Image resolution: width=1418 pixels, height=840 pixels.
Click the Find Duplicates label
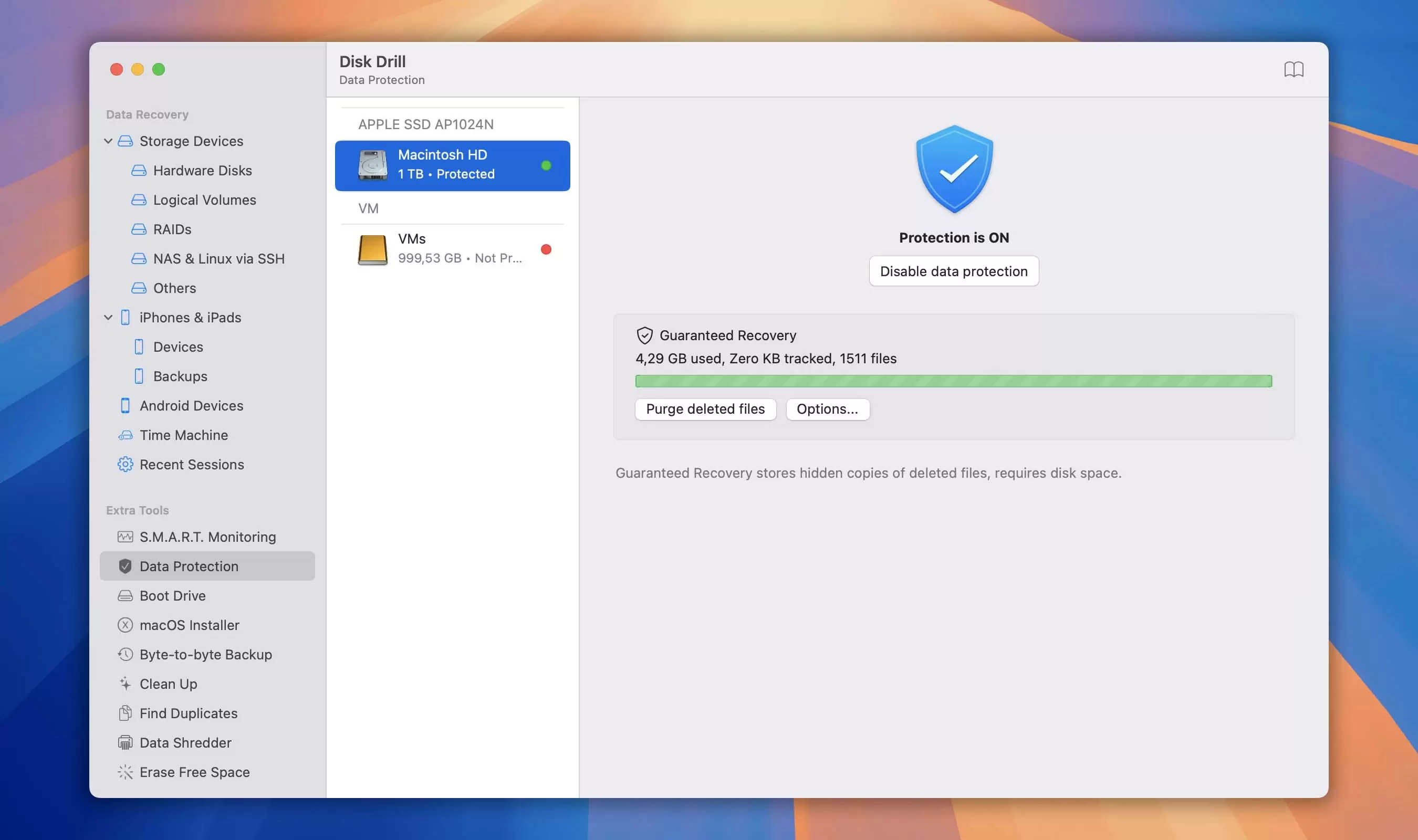click(x=189, y=714)
